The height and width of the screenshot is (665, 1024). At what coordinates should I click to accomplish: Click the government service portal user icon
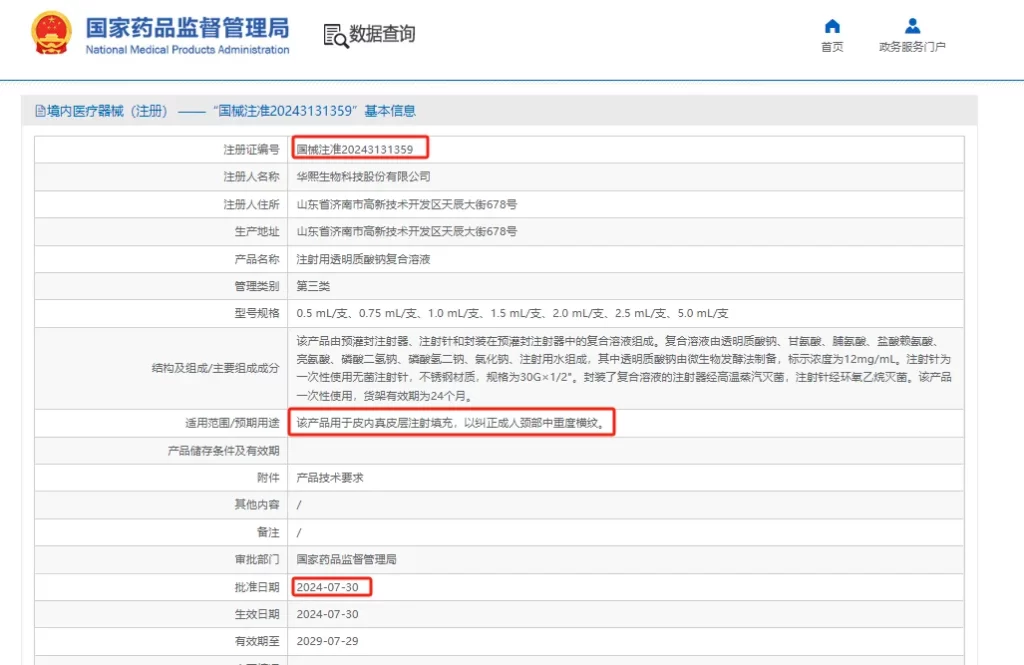coord(912,26)
